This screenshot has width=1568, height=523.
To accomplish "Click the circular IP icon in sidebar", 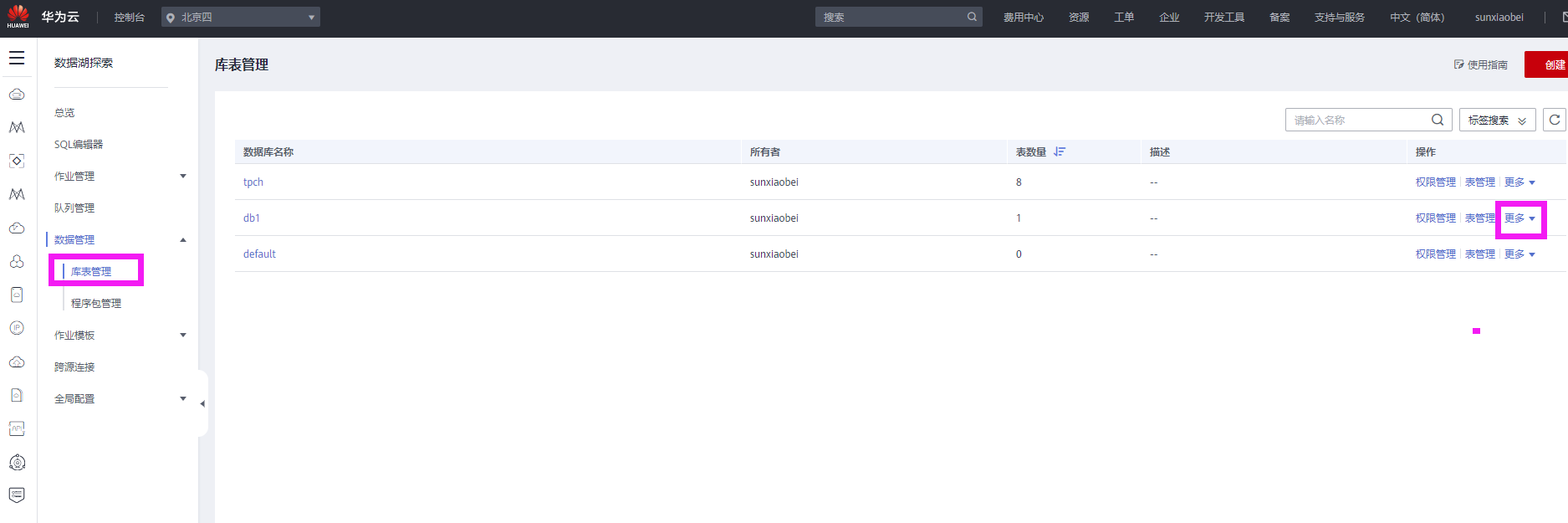I will pyautogui.click(x=17, y=328).
